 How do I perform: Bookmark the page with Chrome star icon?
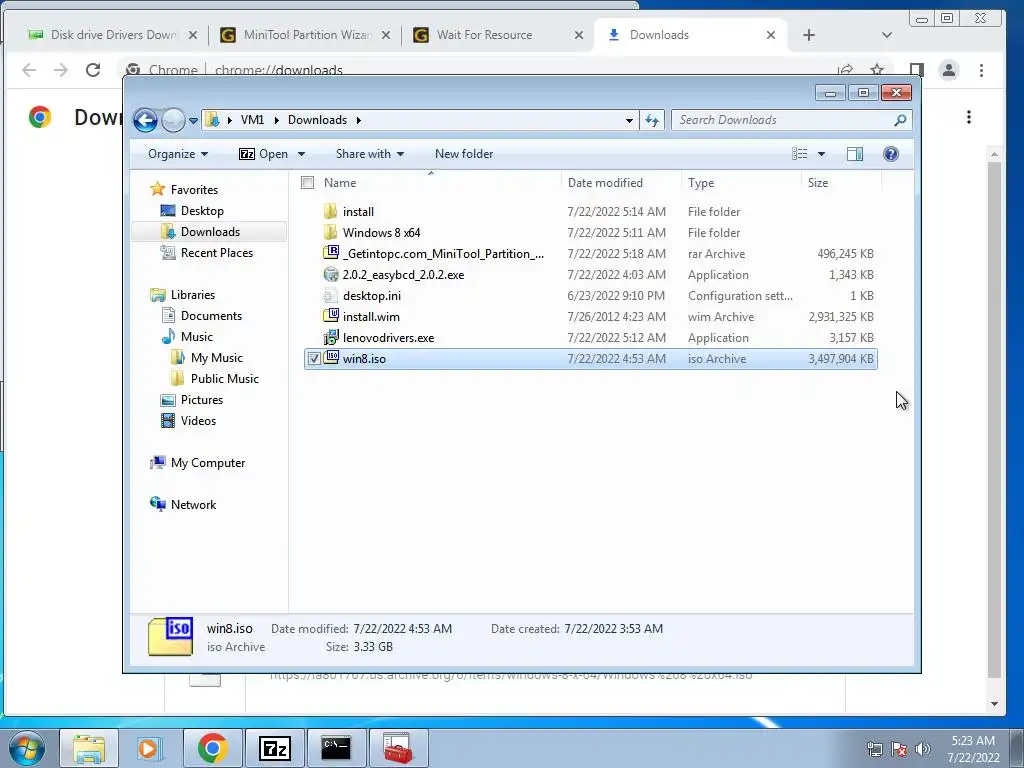tap(877, 70)
